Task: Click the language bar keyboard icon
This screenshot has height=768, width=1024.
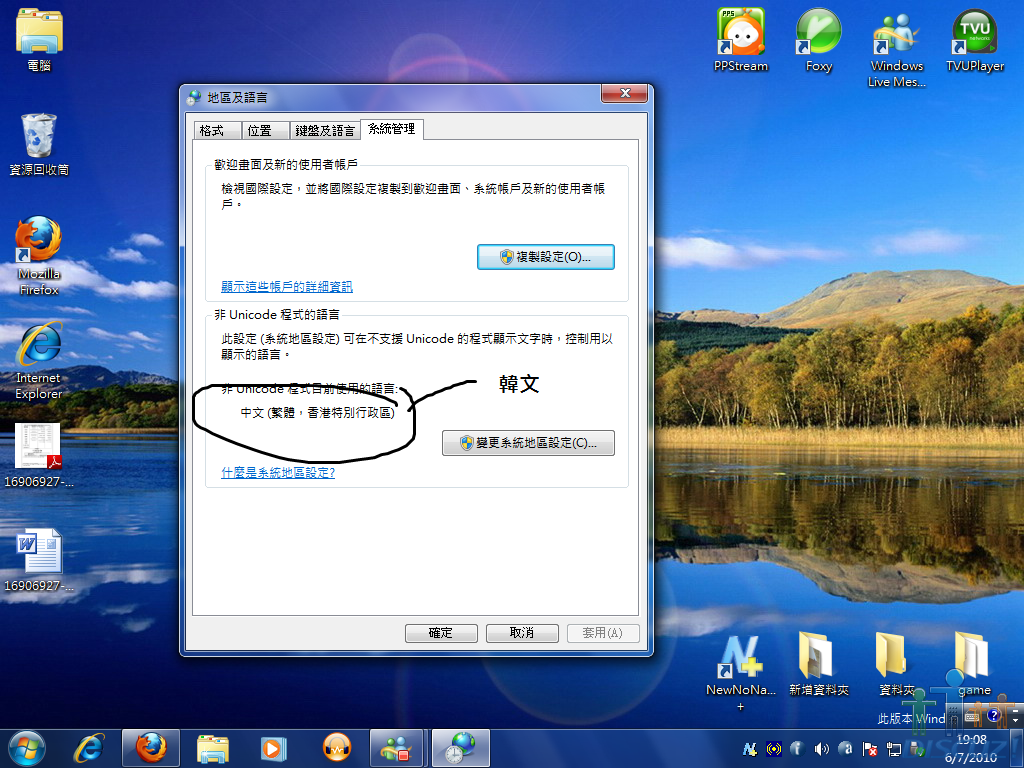Action: click(972, 716)
